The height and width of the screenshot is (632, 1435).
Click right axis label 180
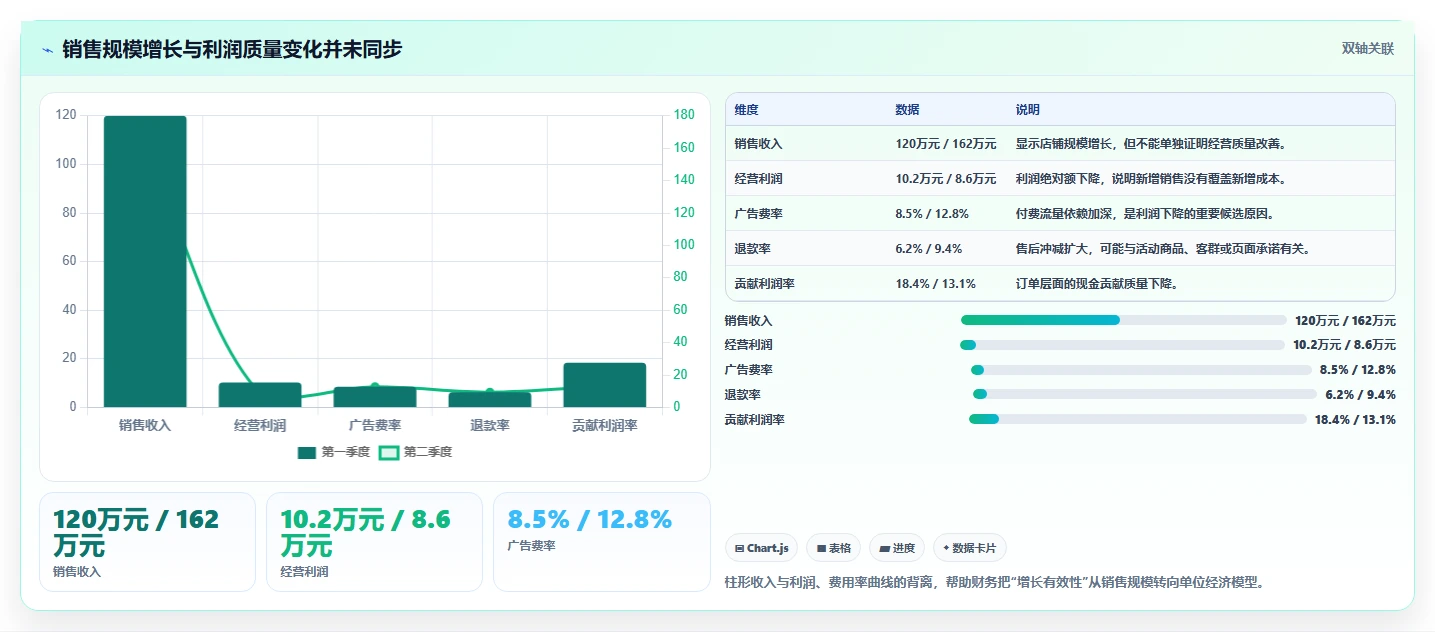tap(684, 115)
